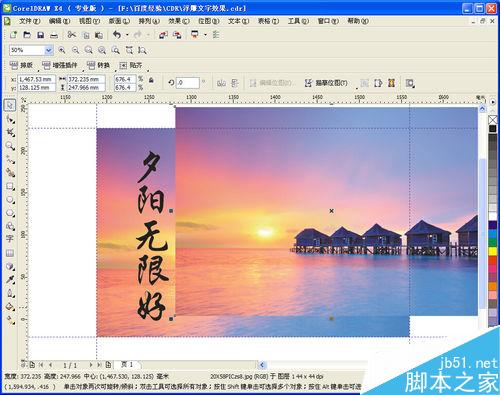Click the Copy icon
This screenshot has width=500, height=395.
click(x=86, y=35)
